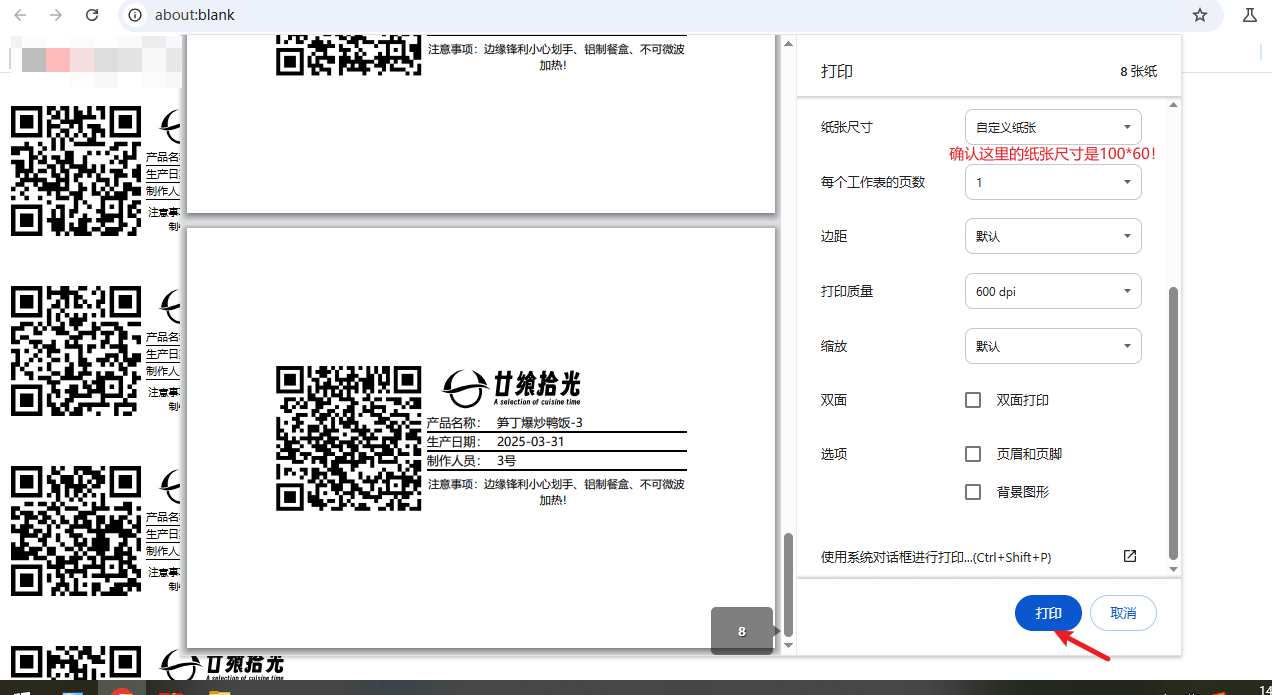Viewport: 1272px width, 695px height.
Task: Click the preview scroll-up arrow
Action: coord(788,43)
